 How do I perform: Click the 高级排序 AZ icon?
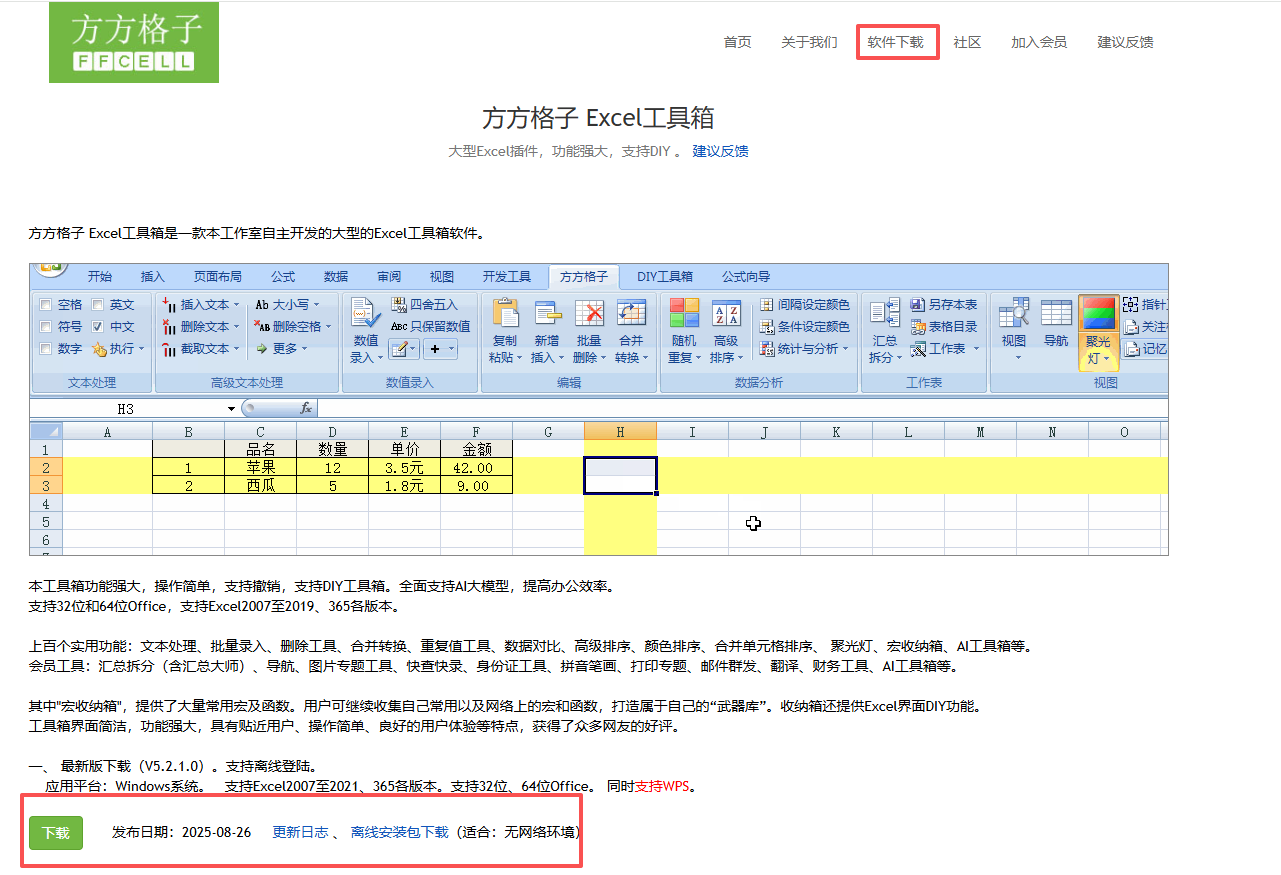click(726, 313)
